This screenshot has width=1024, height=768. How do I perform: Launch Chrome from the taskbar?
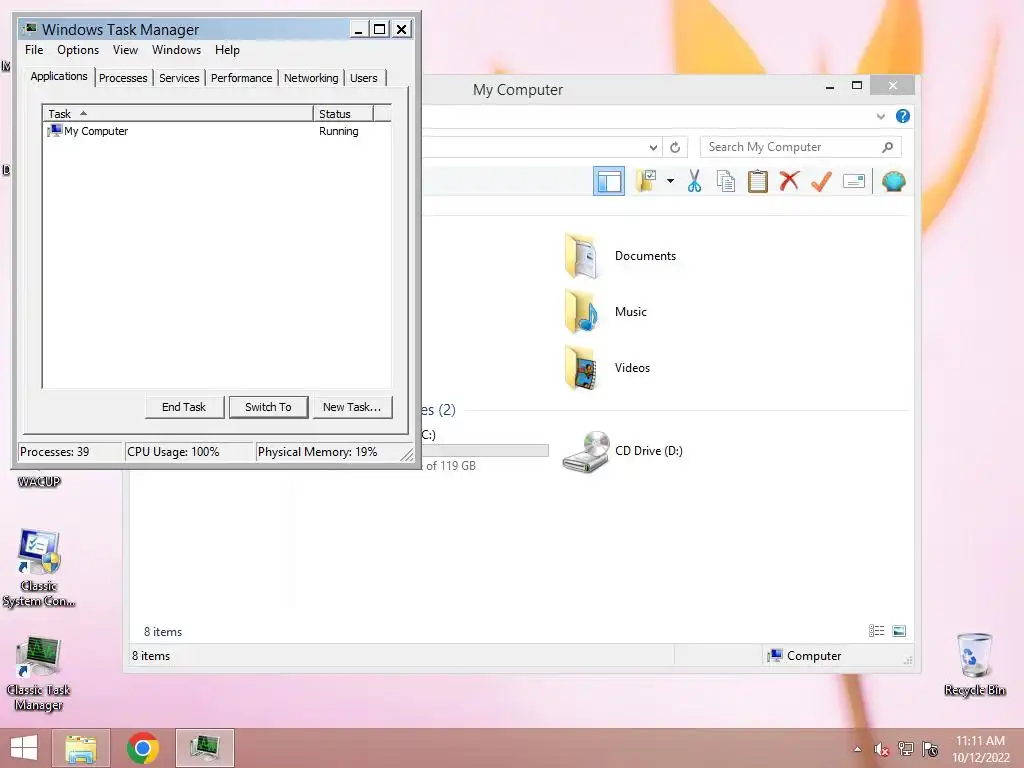coord(142,748)
